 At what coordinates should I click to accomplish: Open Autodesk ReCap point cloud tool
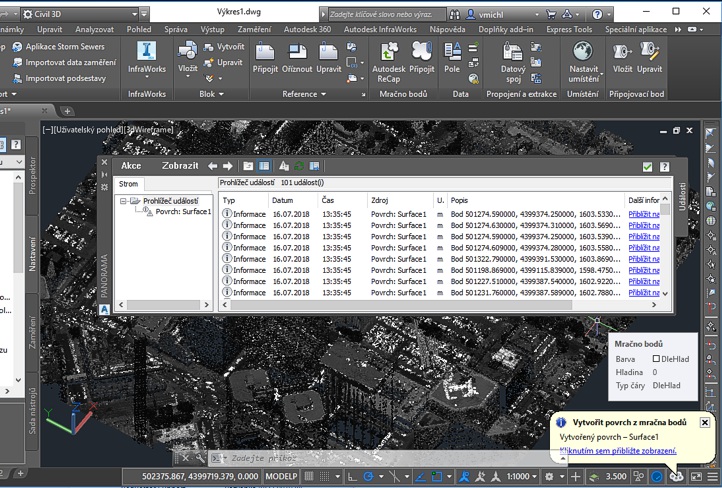pyautogui.click(x=389, y=62)
